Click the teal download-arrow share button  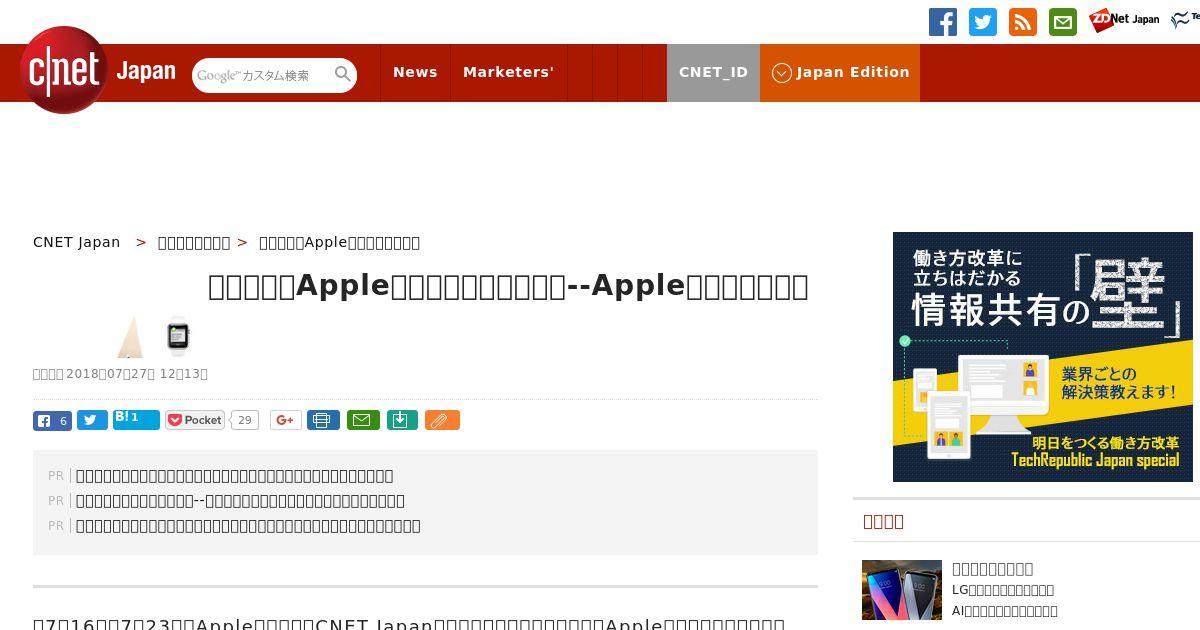[x=401, y=420]
